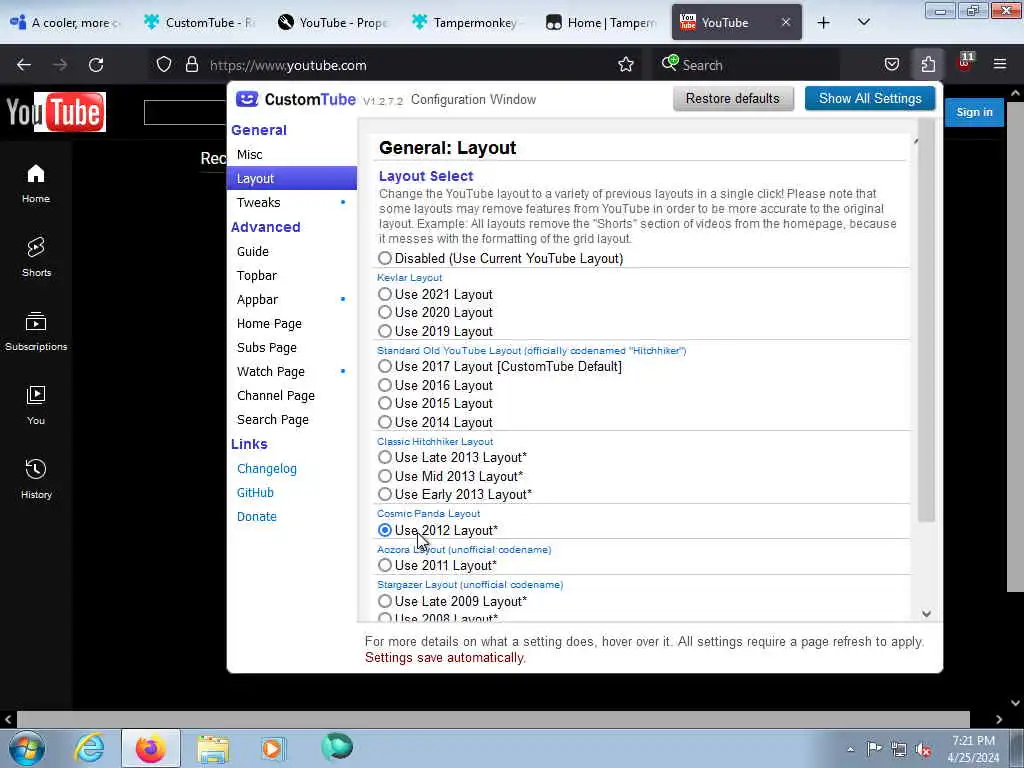The image size is (1024, 768).
Task: Open the Pocket save icon
Action: (891, 65)
